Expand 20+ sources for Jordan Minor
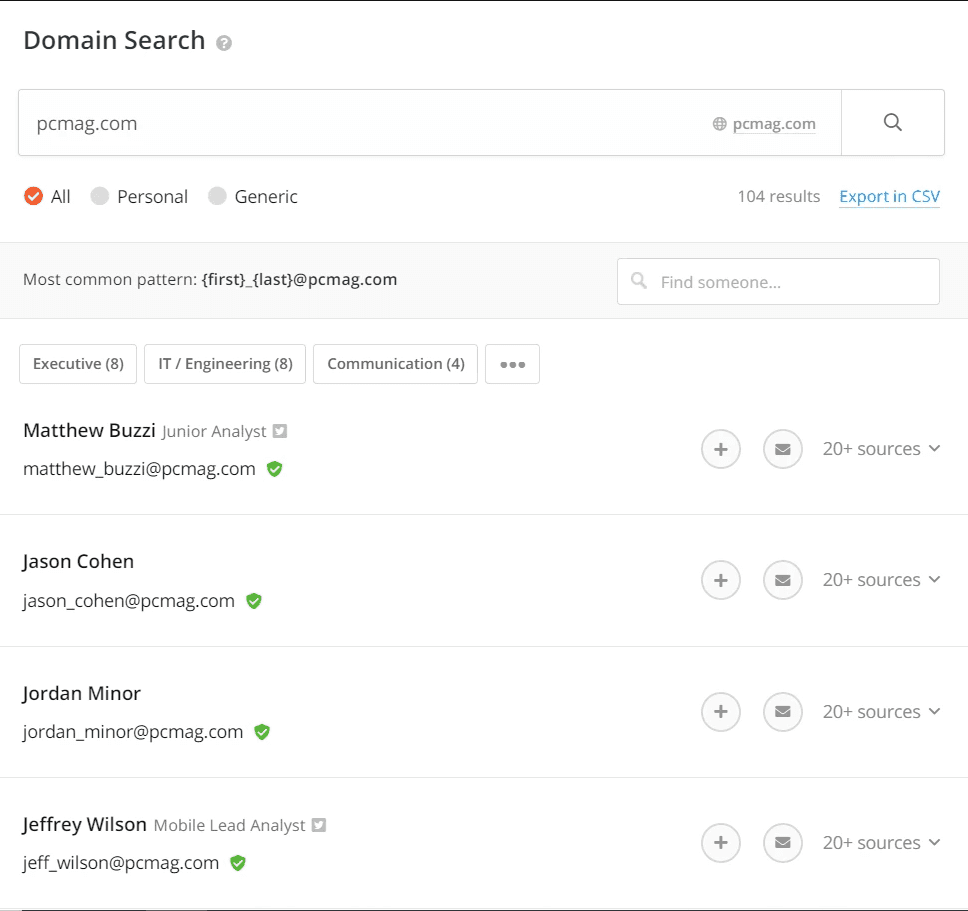This screenshot has height=911, width=968. (881, 712)
